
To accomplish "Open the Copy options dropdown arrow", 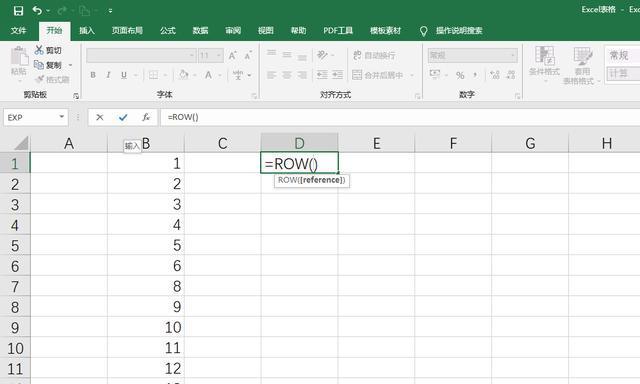I will click(x=70, y=65).
